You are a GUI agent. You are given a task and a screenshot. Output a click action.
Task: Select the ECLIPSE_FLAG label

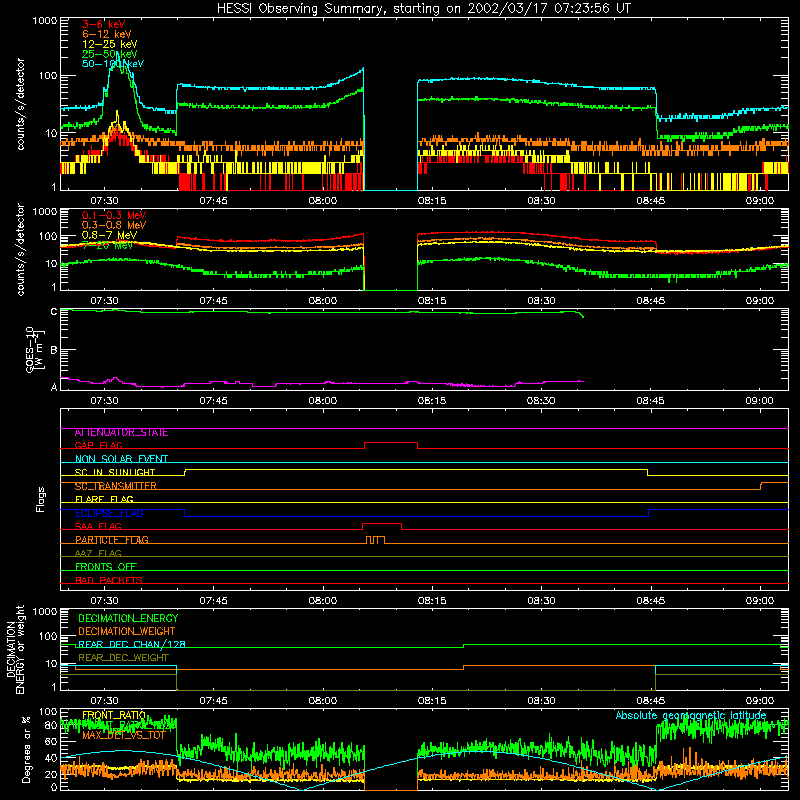(x=109, y=513)
